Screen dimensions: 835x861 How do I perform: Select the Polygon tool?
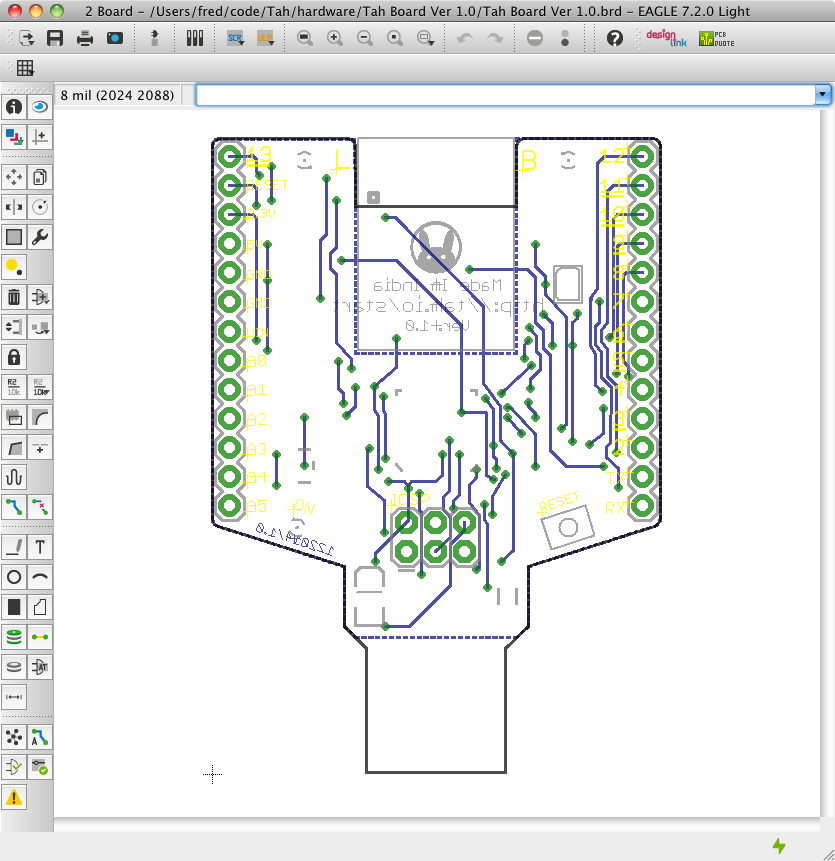[x=41, y=607]
